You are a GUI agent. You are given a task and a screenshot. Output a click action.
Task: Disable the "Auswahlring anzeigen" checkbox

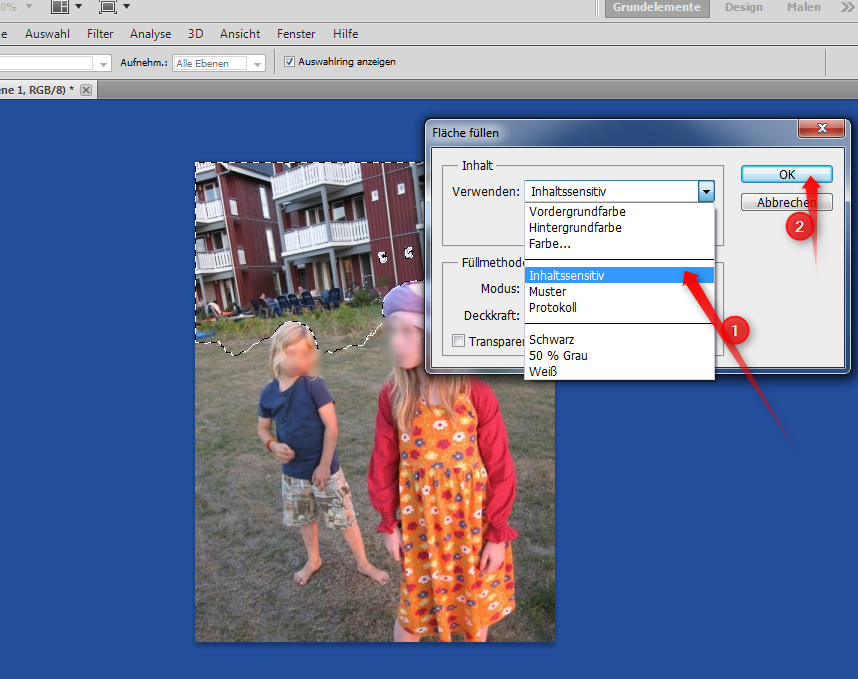pos(289,62)
